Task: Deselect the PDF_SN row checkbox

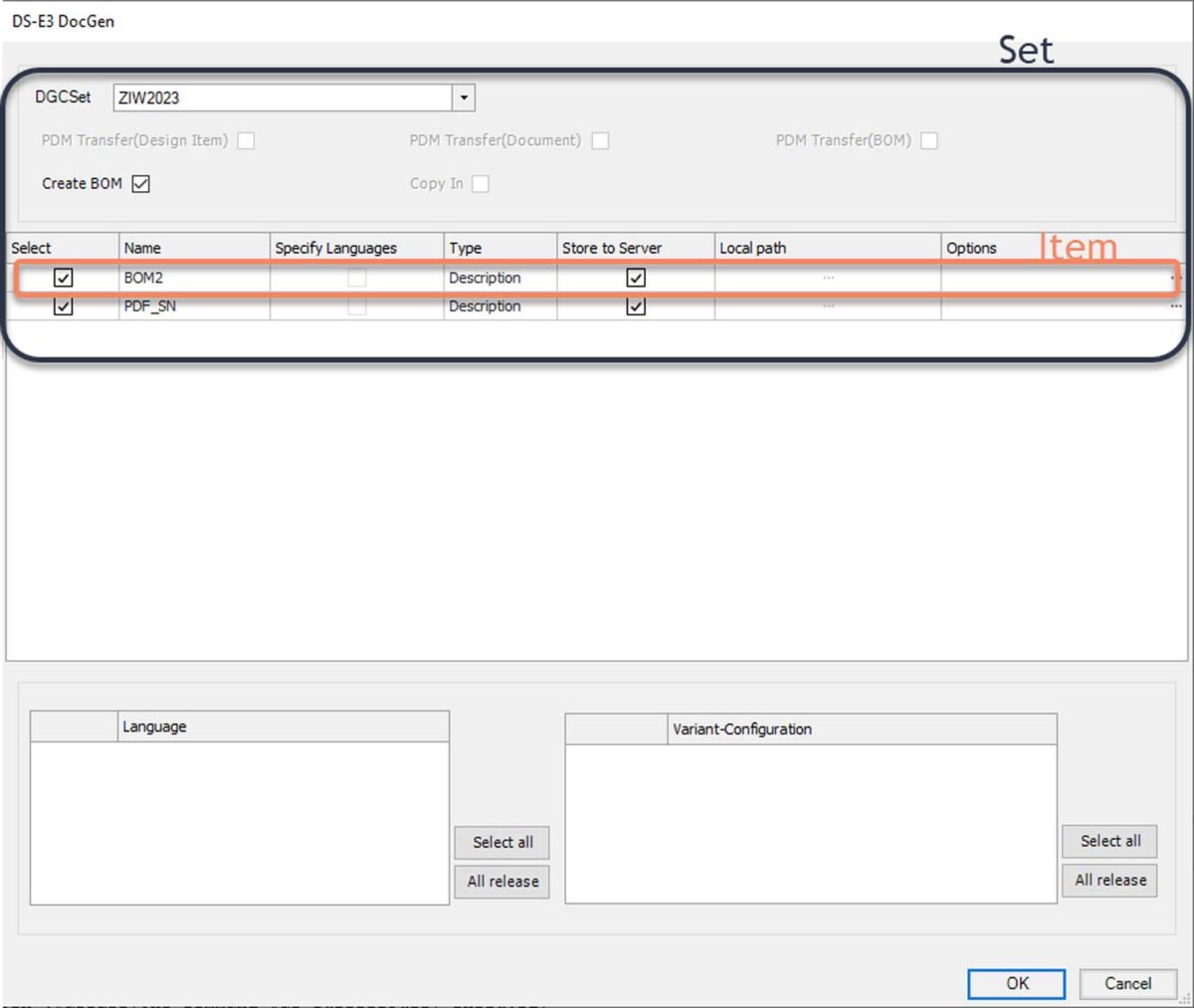Action: 62,306
